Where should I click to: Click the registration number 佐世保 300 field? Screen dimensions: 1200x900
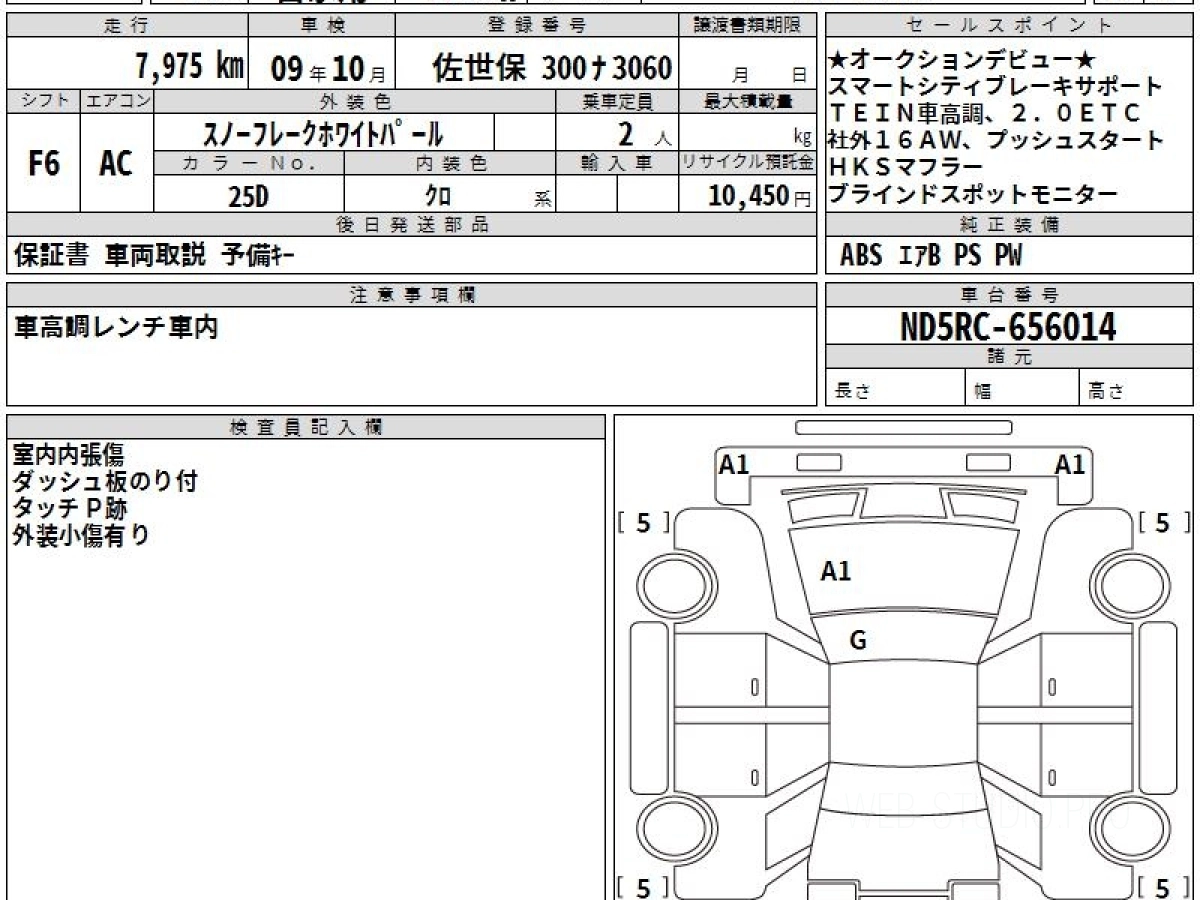pyautogui.click(x=551, y=68)
